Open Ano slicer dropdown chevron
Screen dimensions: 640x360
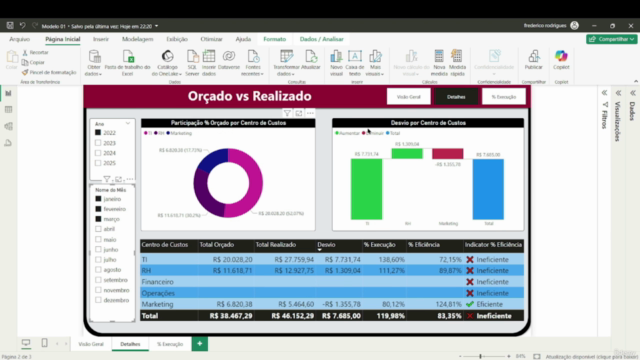point(128,123)
